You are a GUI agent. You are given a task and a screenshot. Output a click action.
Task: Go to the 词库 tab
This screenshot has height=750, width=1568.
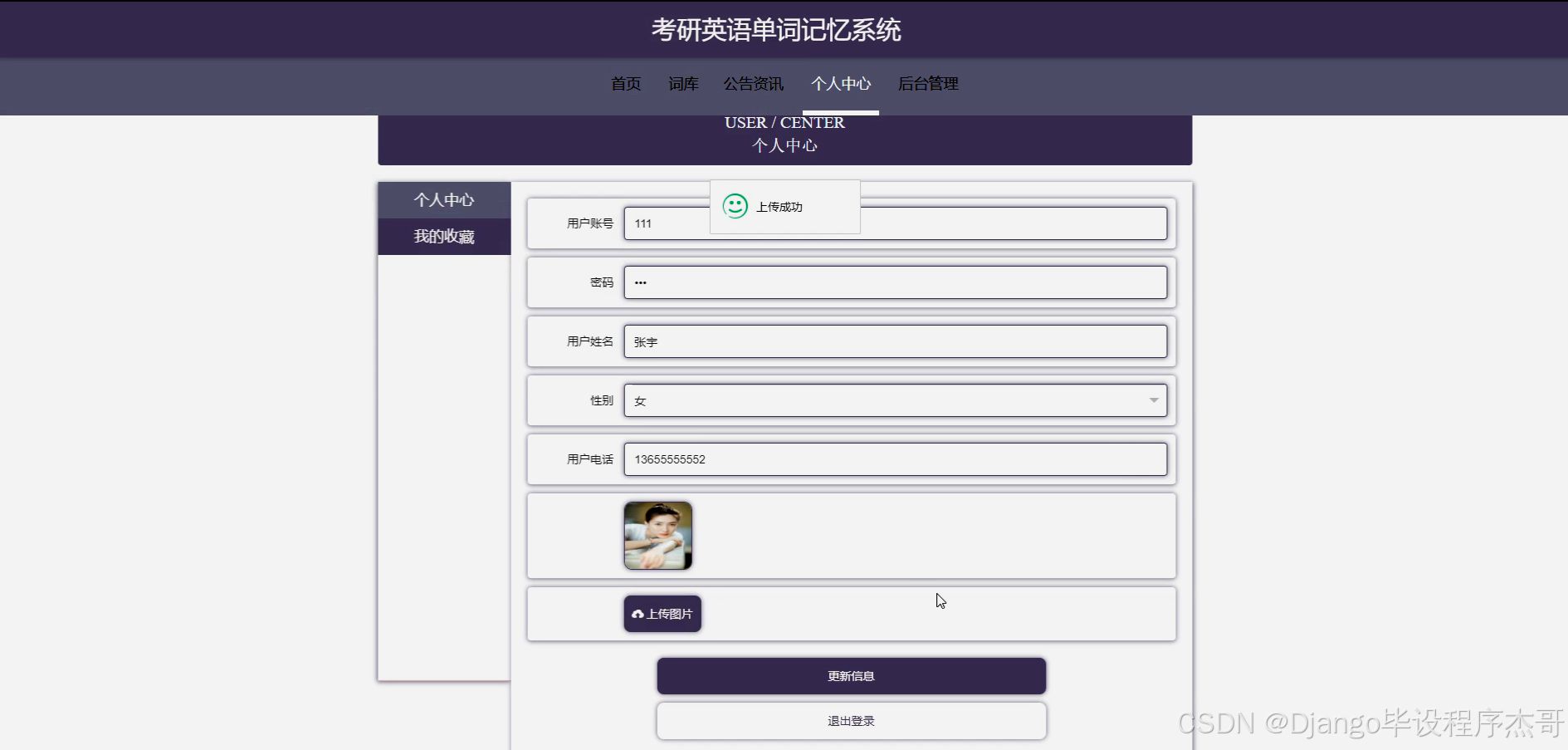click(683, 84)
